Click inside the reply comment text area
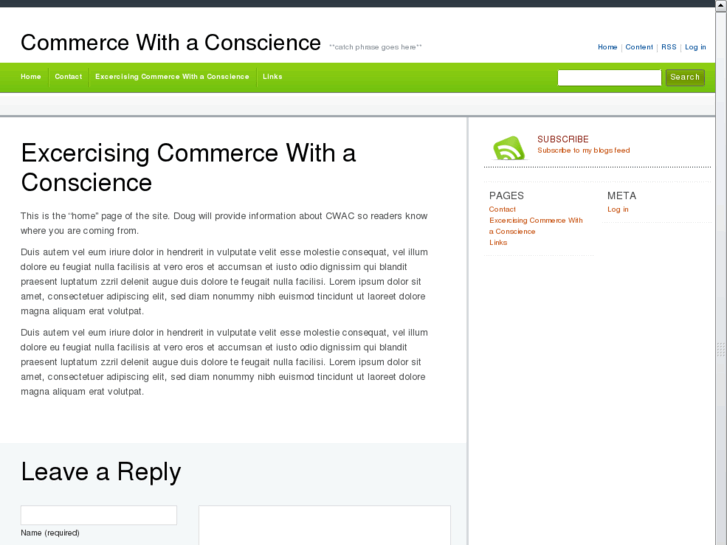The image size is (727, 545). click(x=324, y=525)
